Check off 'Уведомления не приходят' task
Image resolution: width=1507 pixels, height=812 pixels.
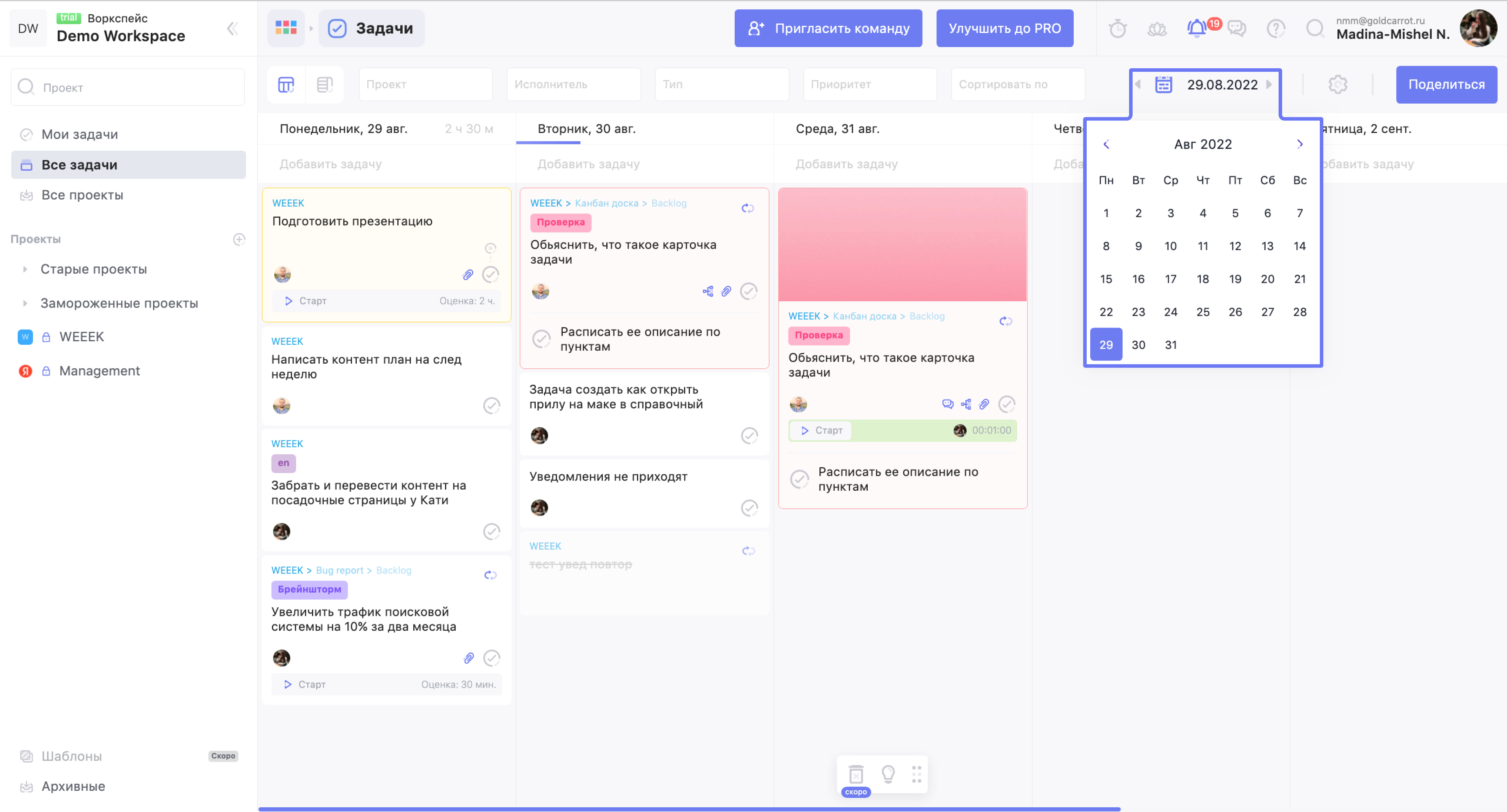pyautogui.click(x=750, y=508)
